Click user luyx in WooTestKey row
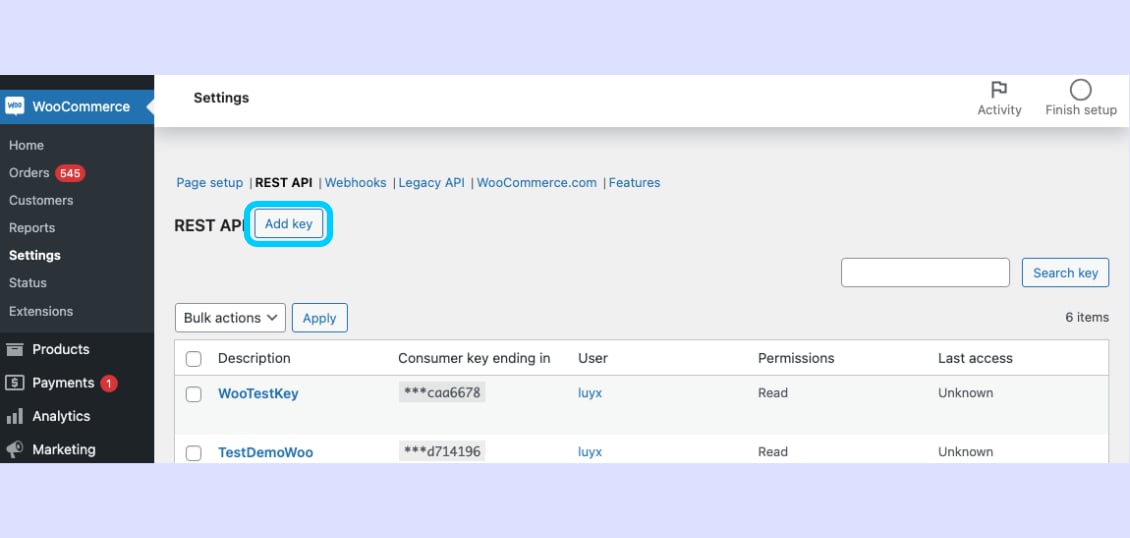The width and height of the screenshot is (1130, 538). 590,393
